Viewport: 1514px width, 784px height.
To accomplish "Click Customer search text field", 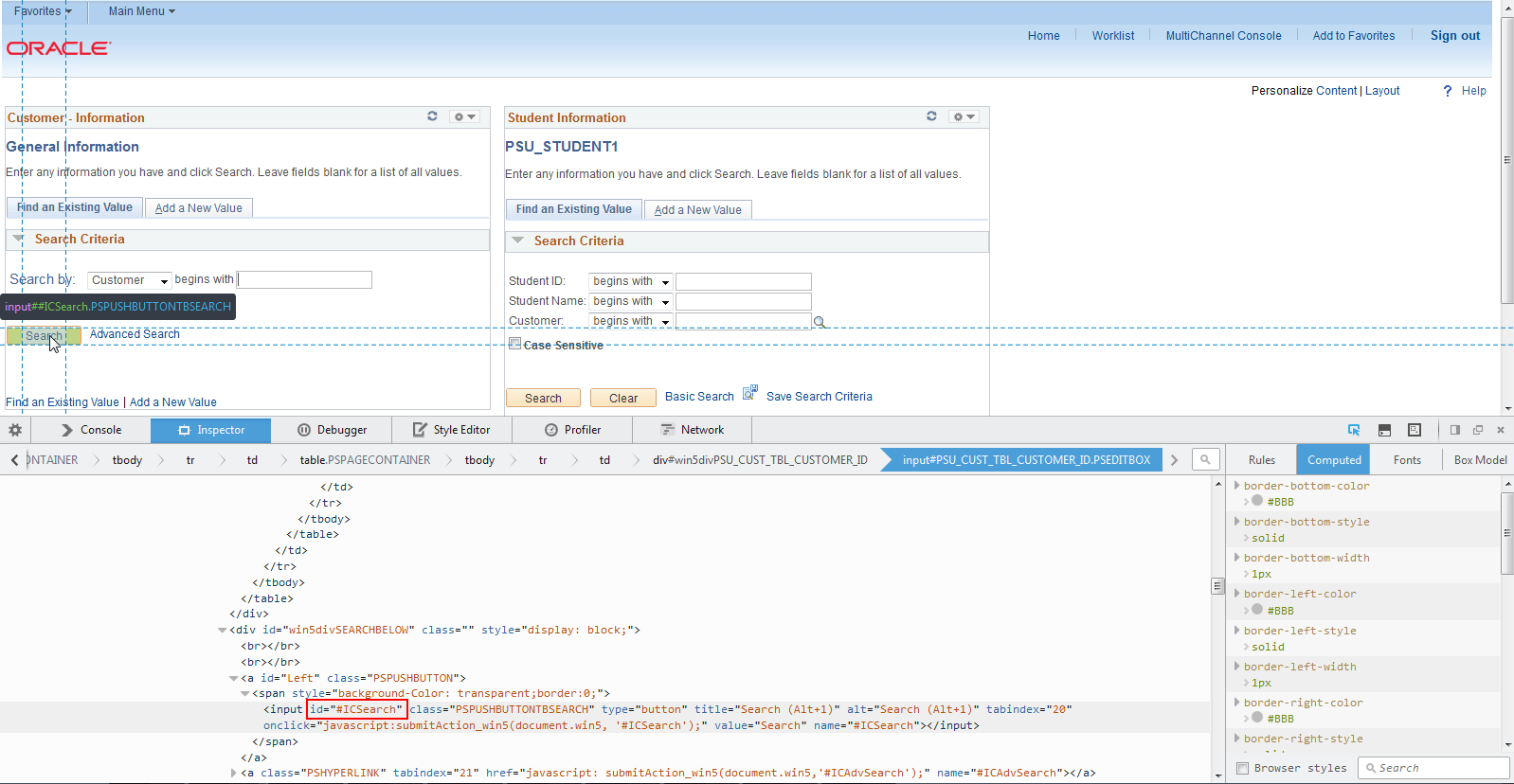I will pos(304,280).
